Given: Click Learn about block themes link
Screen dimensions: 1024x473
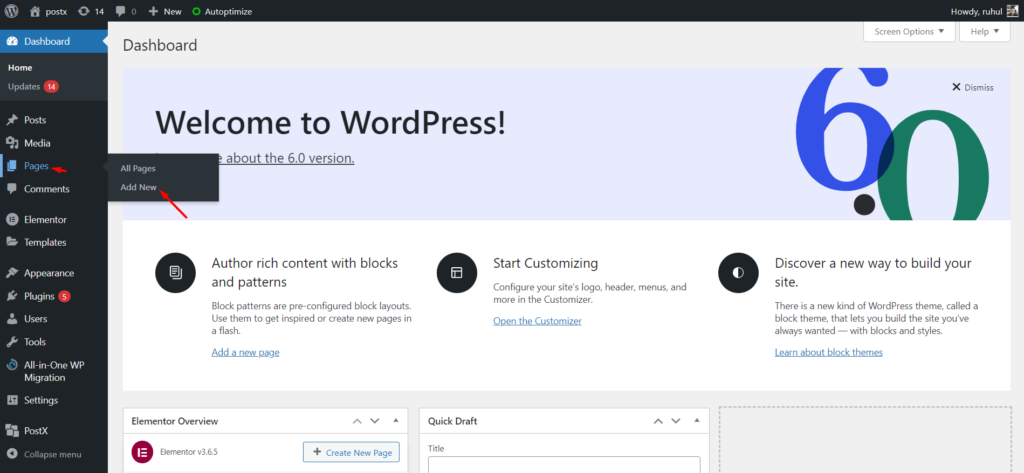Looking at the screenshot, I should pyautogui.click(x=829, y=352).
